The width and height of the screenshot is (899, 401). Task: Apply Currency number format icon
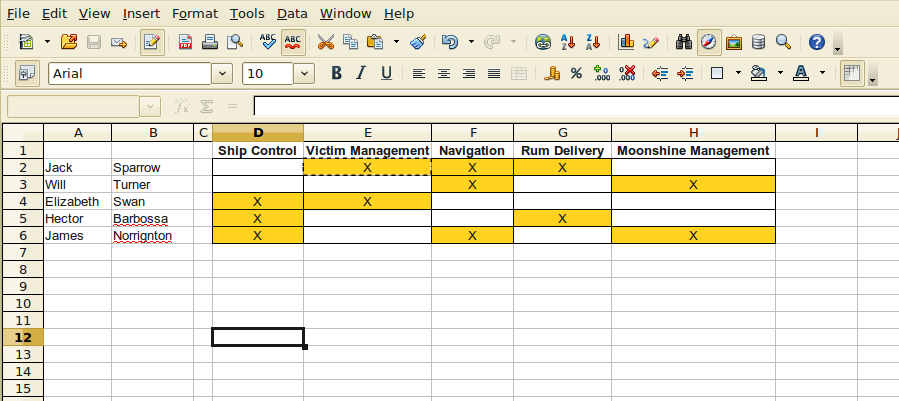pos(552,73)
